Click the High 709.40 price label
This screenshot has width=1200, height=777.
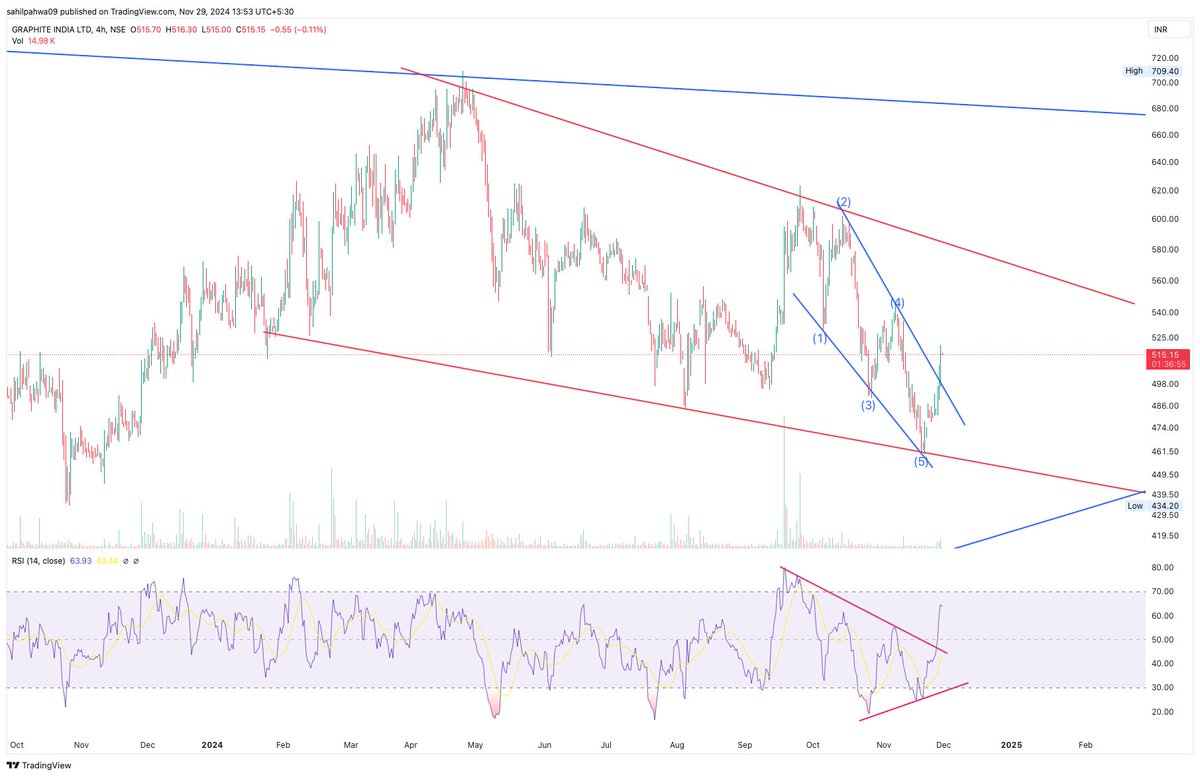pos(1152,71)
